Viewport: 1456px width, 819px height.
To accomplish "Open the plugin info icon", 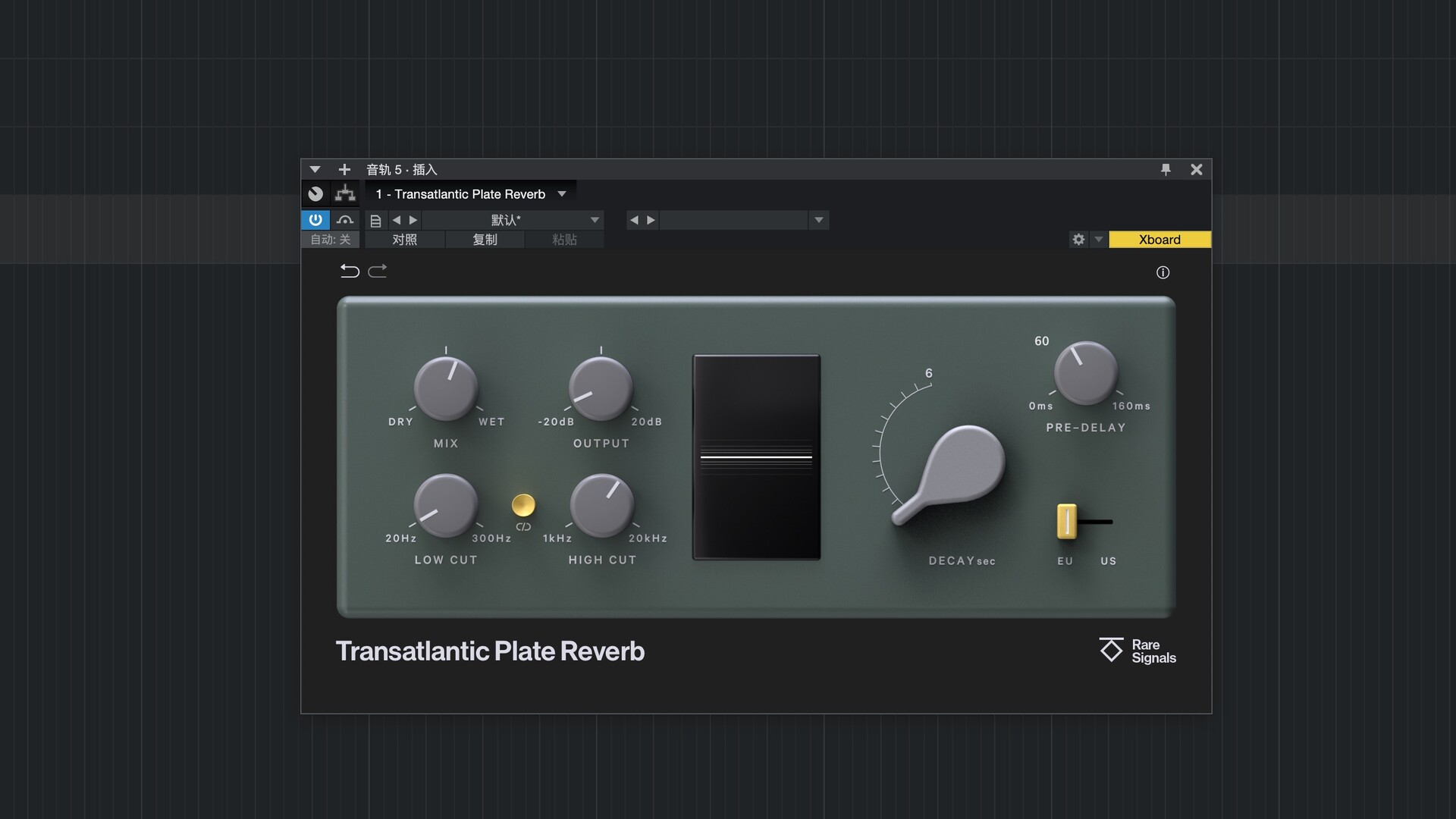I will [x=1163, y=272].
